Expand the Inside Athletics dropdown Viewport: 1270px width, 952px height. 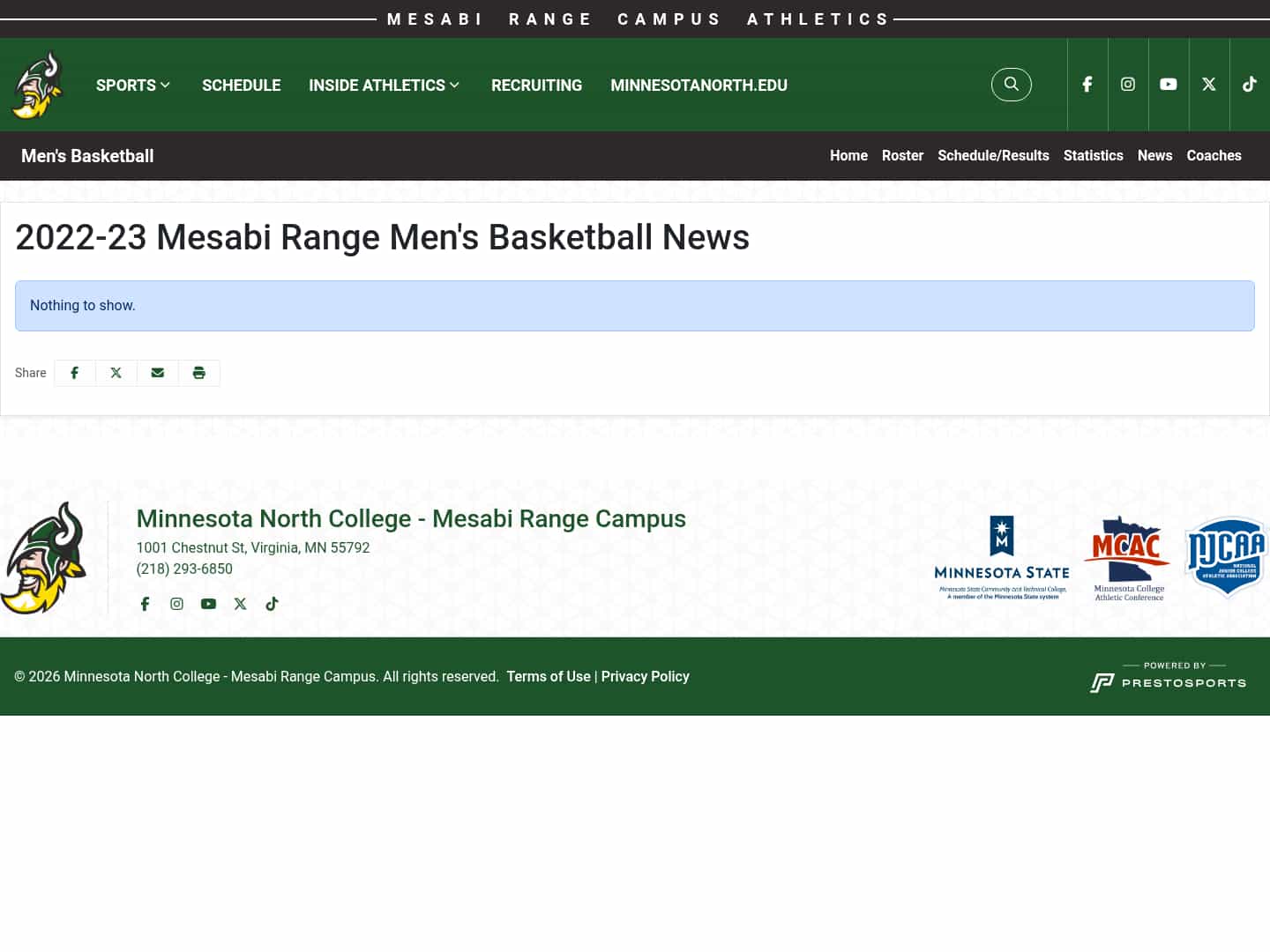[385, 86]
